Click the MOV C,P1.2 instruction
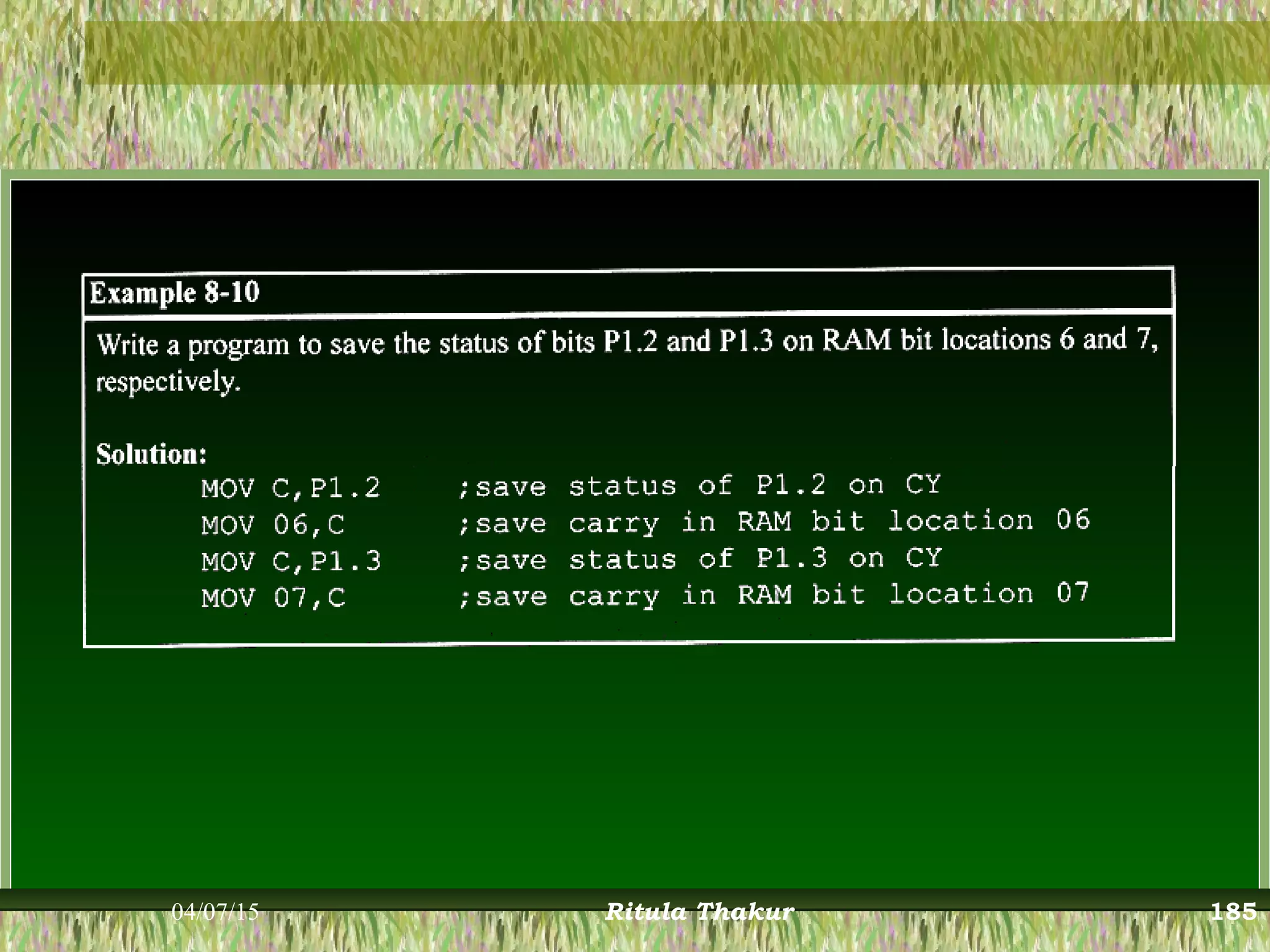This screenshot has width=1270, height=952. [290, 488]
